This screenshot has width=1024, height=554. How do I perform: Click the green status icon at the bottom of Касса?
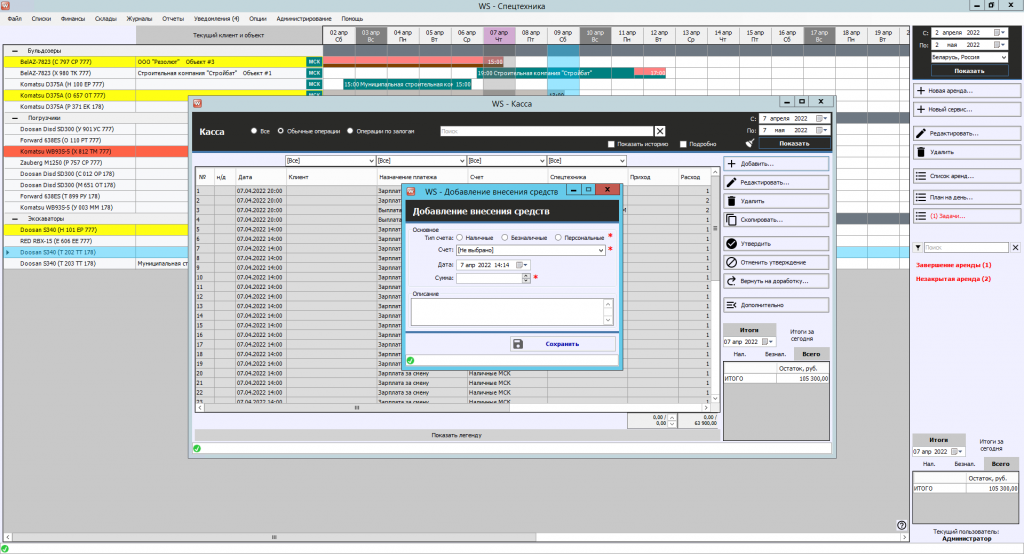tap(197, 448)
